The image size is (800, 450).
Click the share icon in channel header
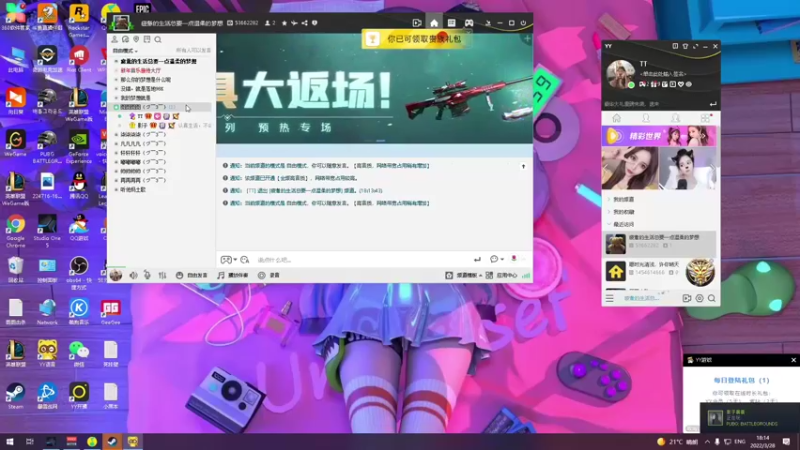coord(305,23)
